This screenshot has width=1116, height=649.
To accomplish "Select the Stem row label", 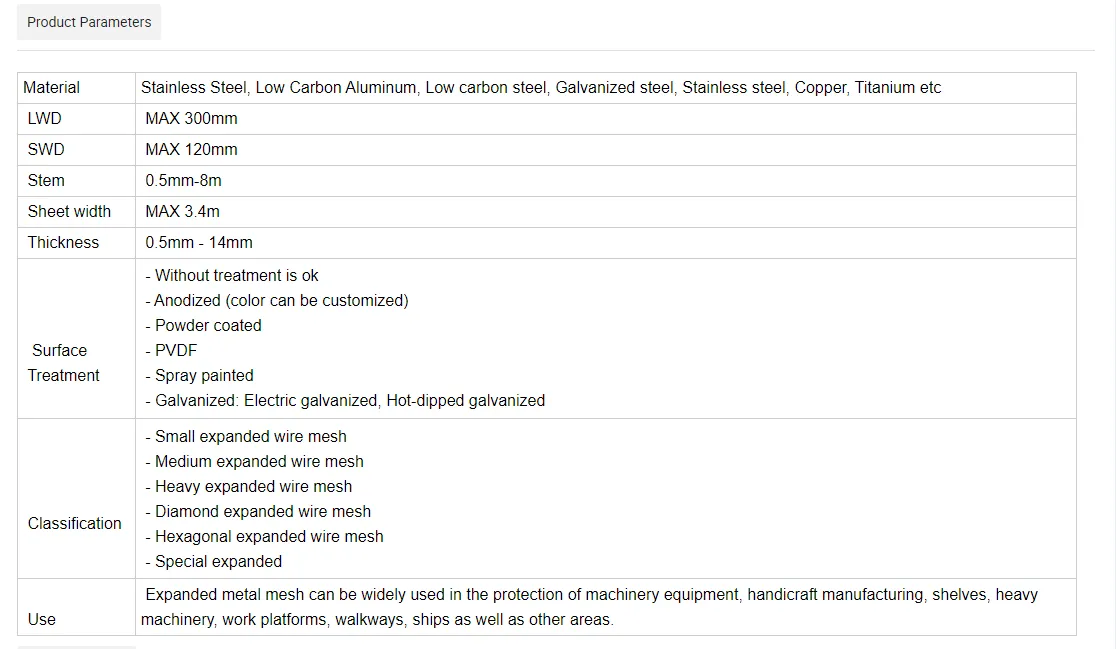I will tap(46, 181).
